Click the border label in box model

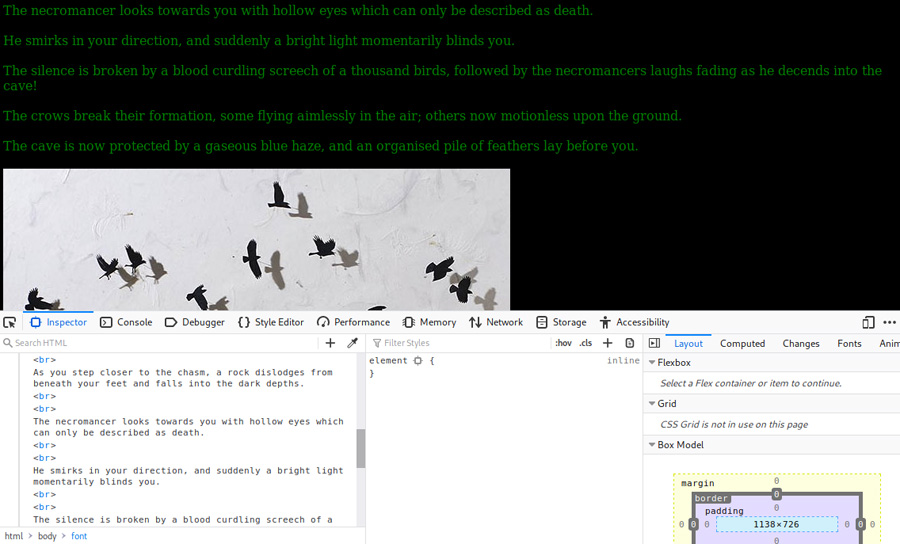click(x=711, y=498)
